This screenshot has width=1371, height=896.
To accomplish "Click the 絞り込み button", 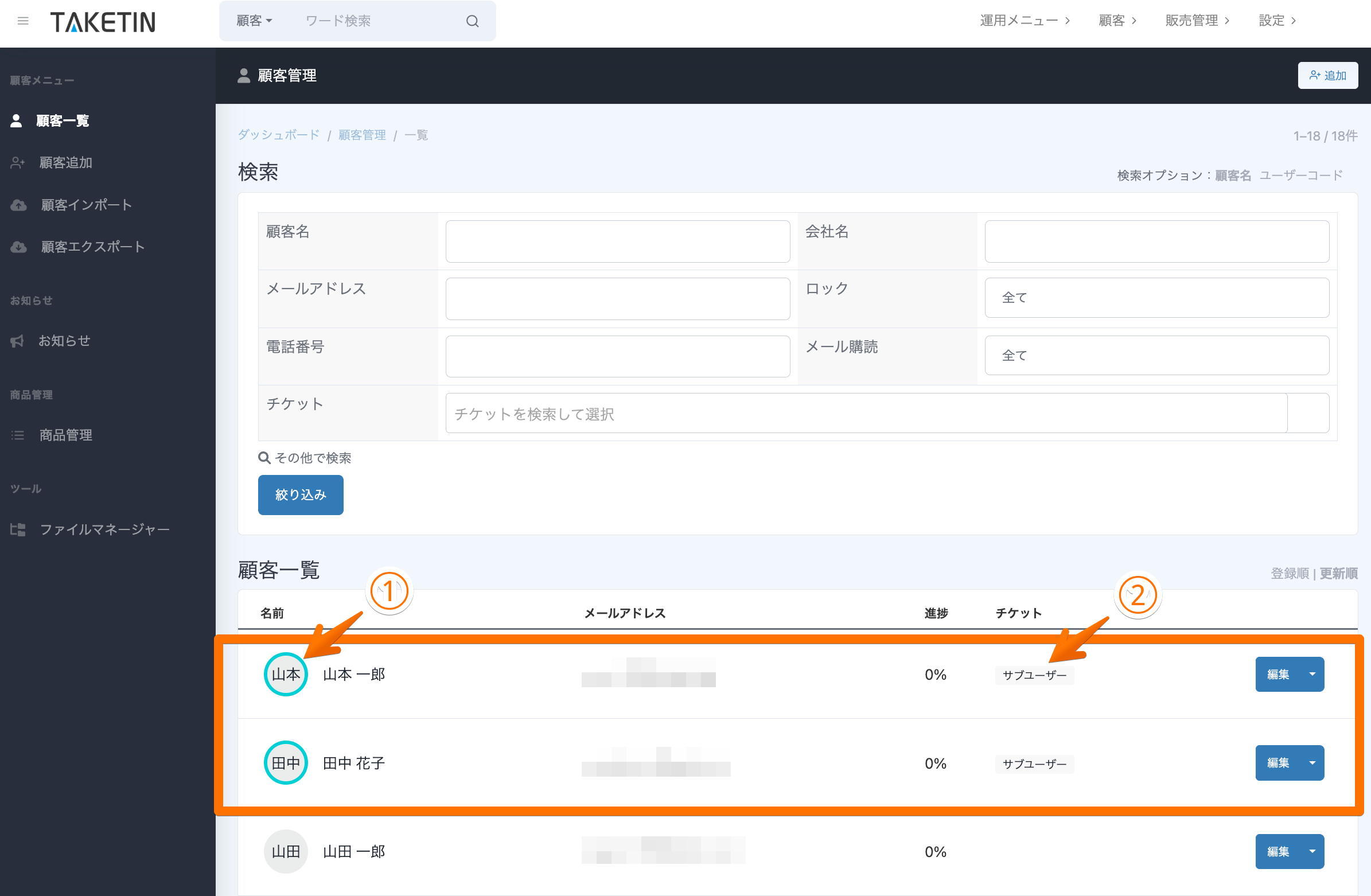I will [301, 495].
